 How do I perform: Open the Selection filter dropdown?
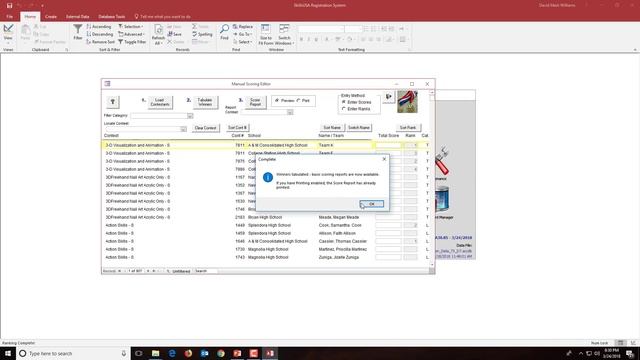point(131,27)
